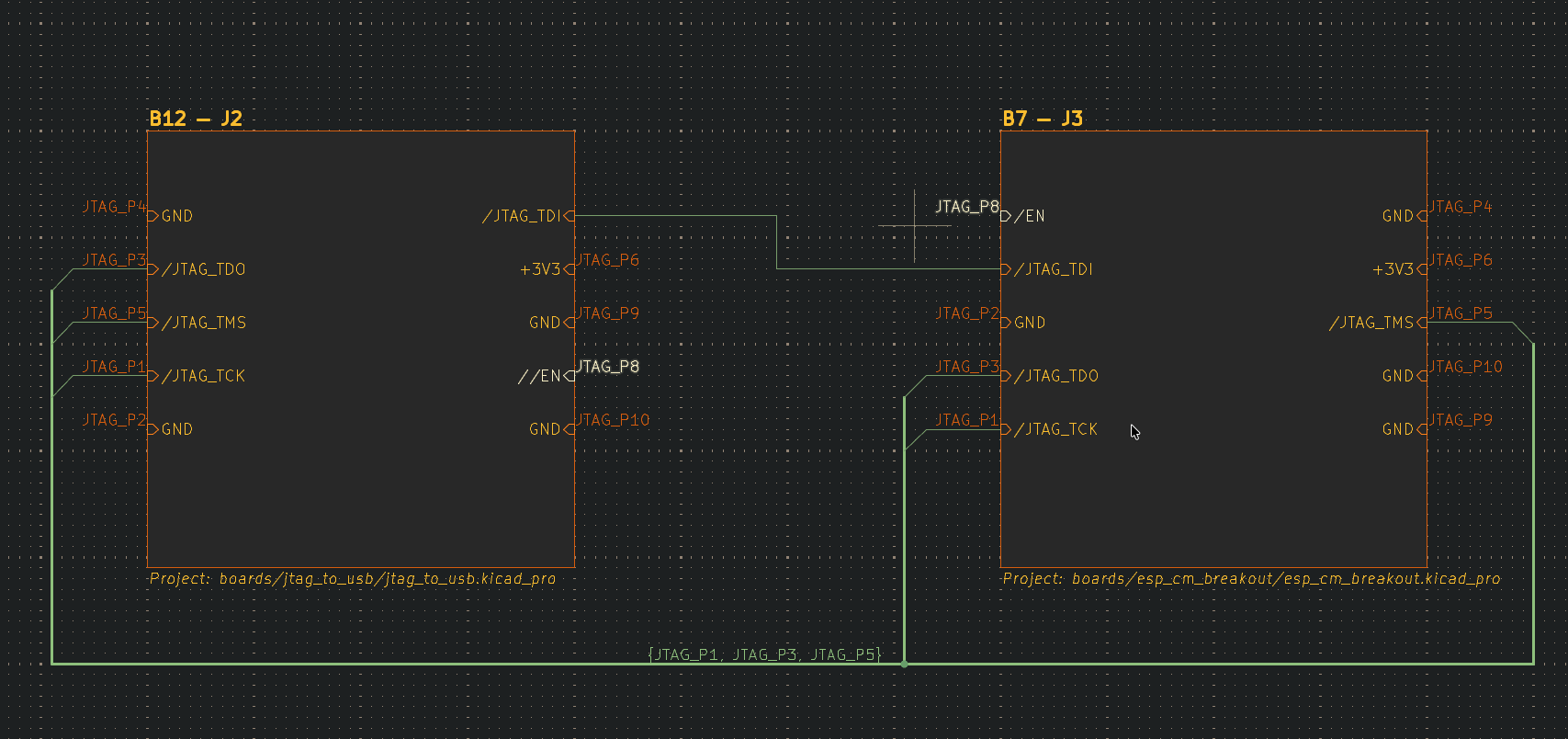
Task: Click label JTAG_P6 right of sheet B7
Action: click(x=1461, y=260)
